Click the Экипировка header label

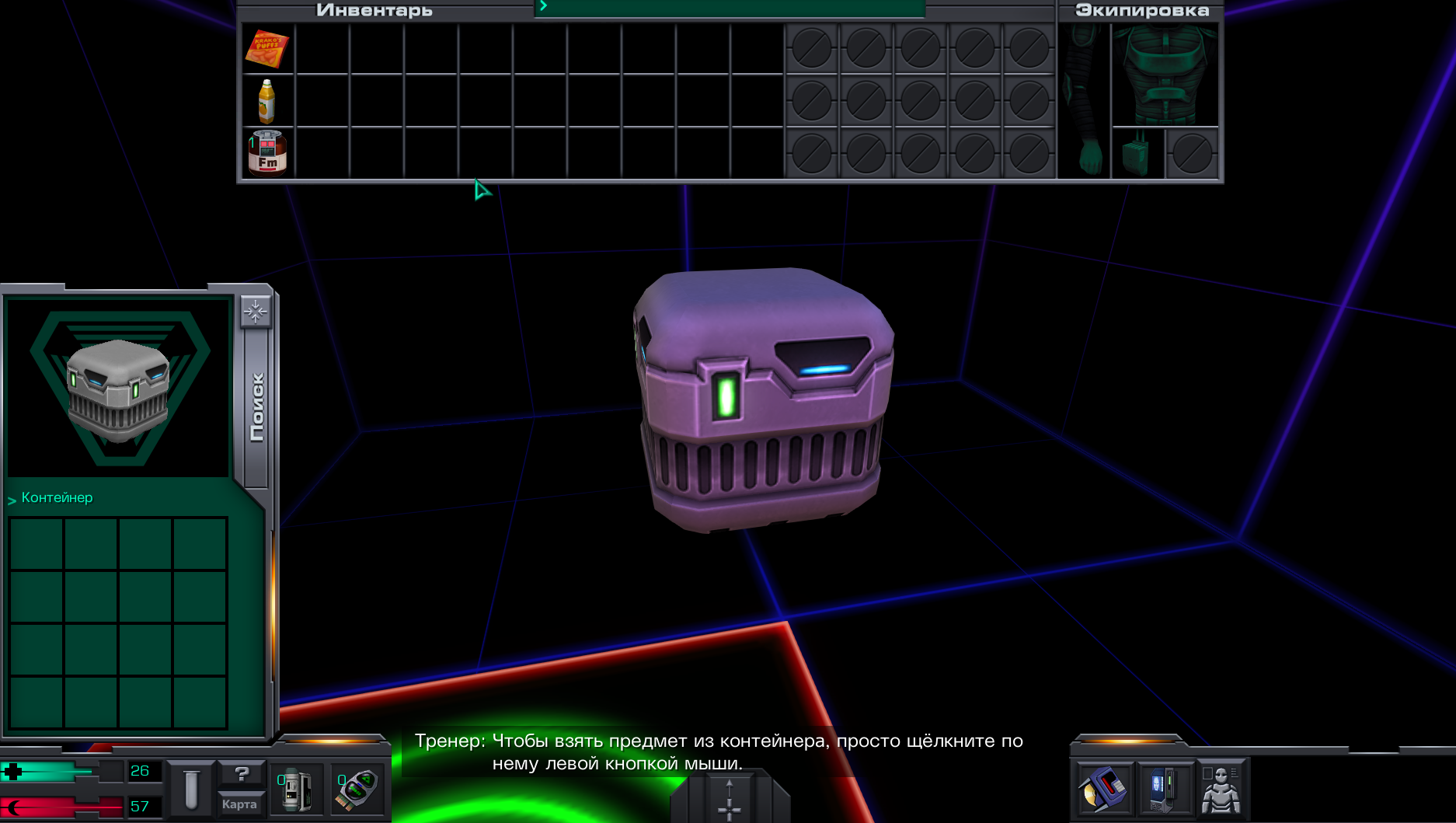(x=1142, y=10)
